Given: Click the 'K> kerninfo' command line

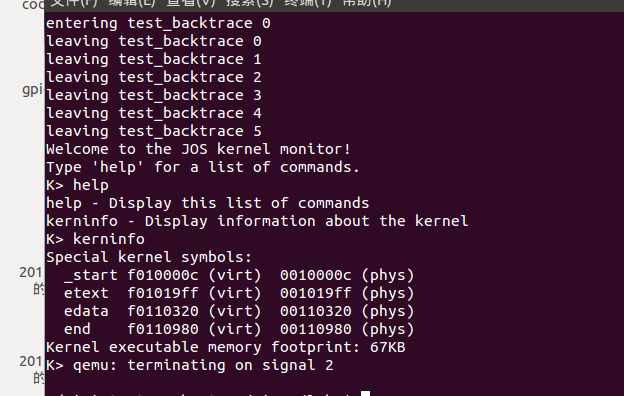Looking at the screenshot, I should (96, 239).
